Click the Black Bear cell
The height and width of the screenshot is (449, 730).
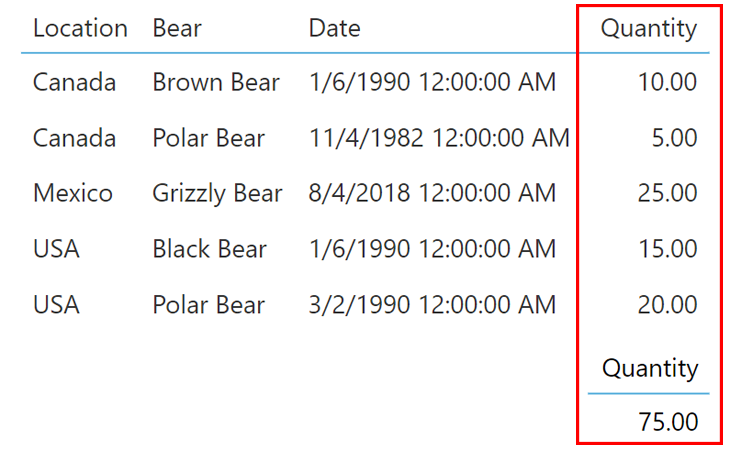(x=210, y=249)
